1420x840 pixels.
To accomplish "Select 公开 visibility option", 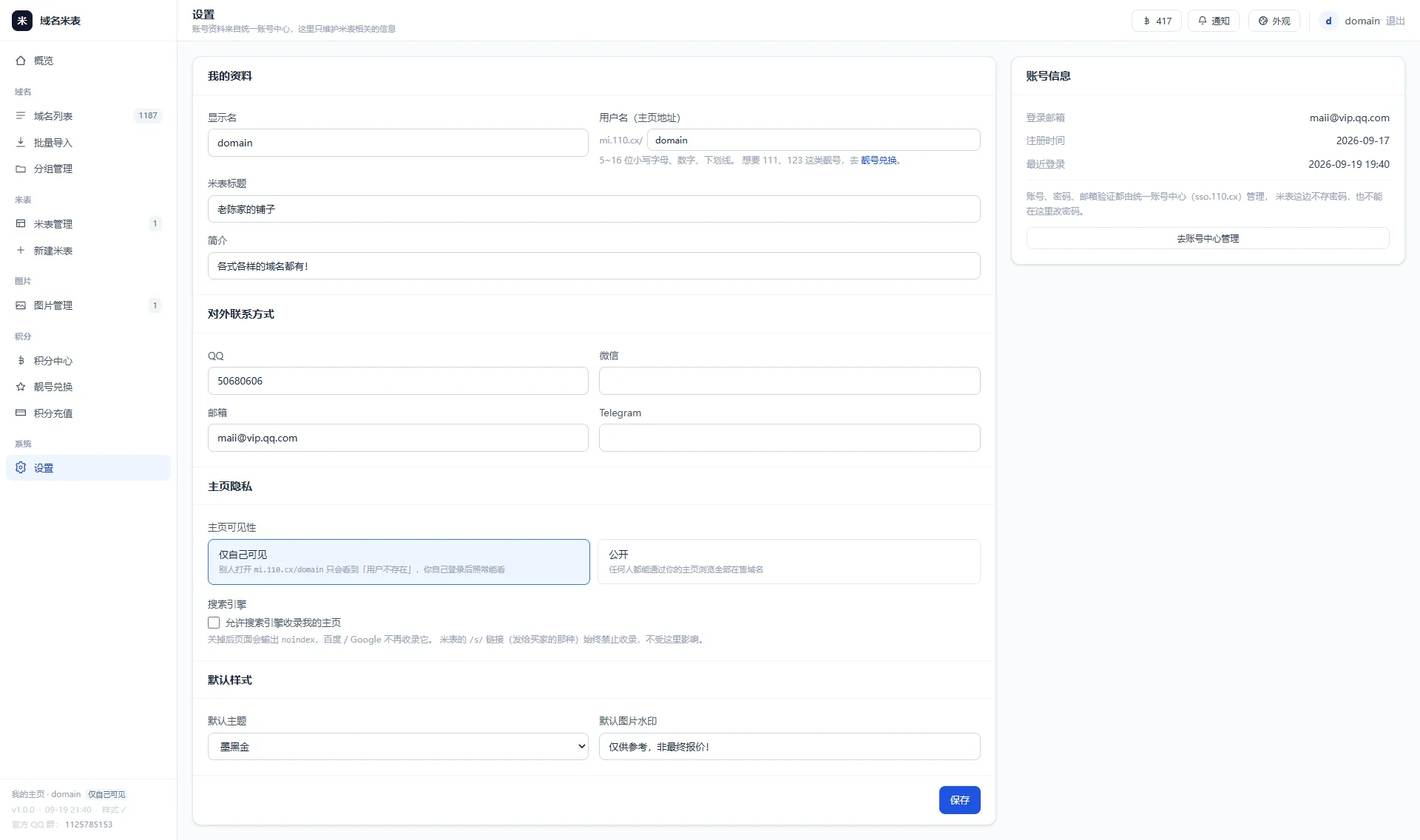I will pos(789,562).
